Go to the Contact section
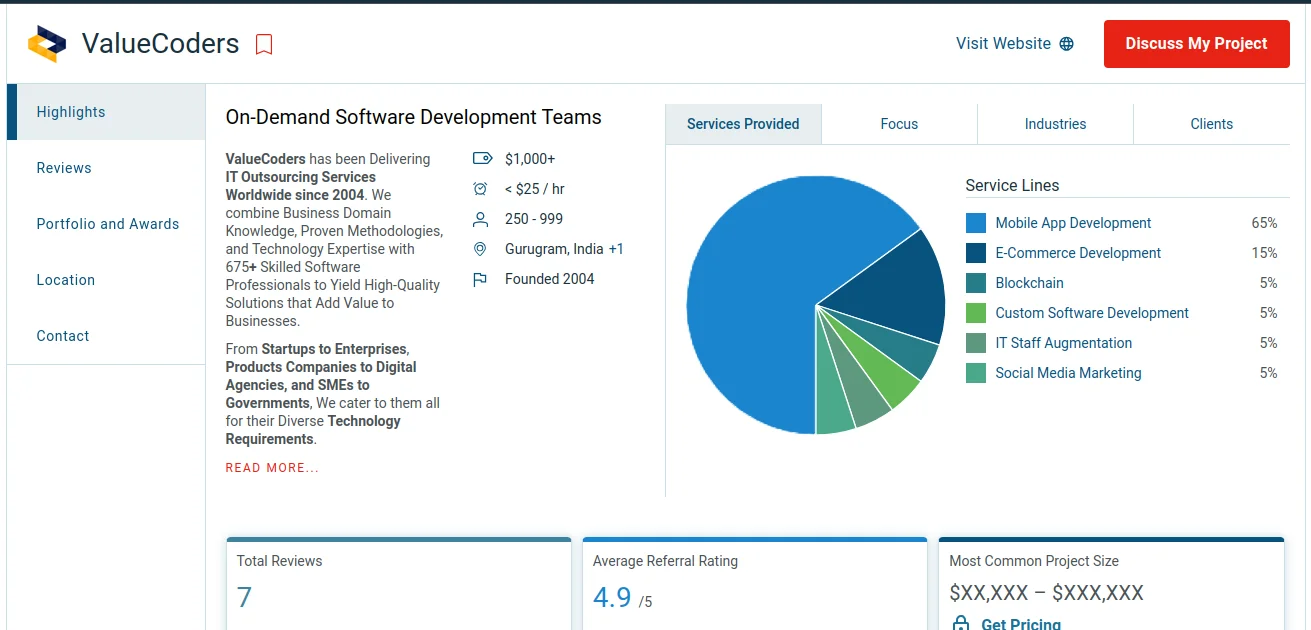 [106, 336]
